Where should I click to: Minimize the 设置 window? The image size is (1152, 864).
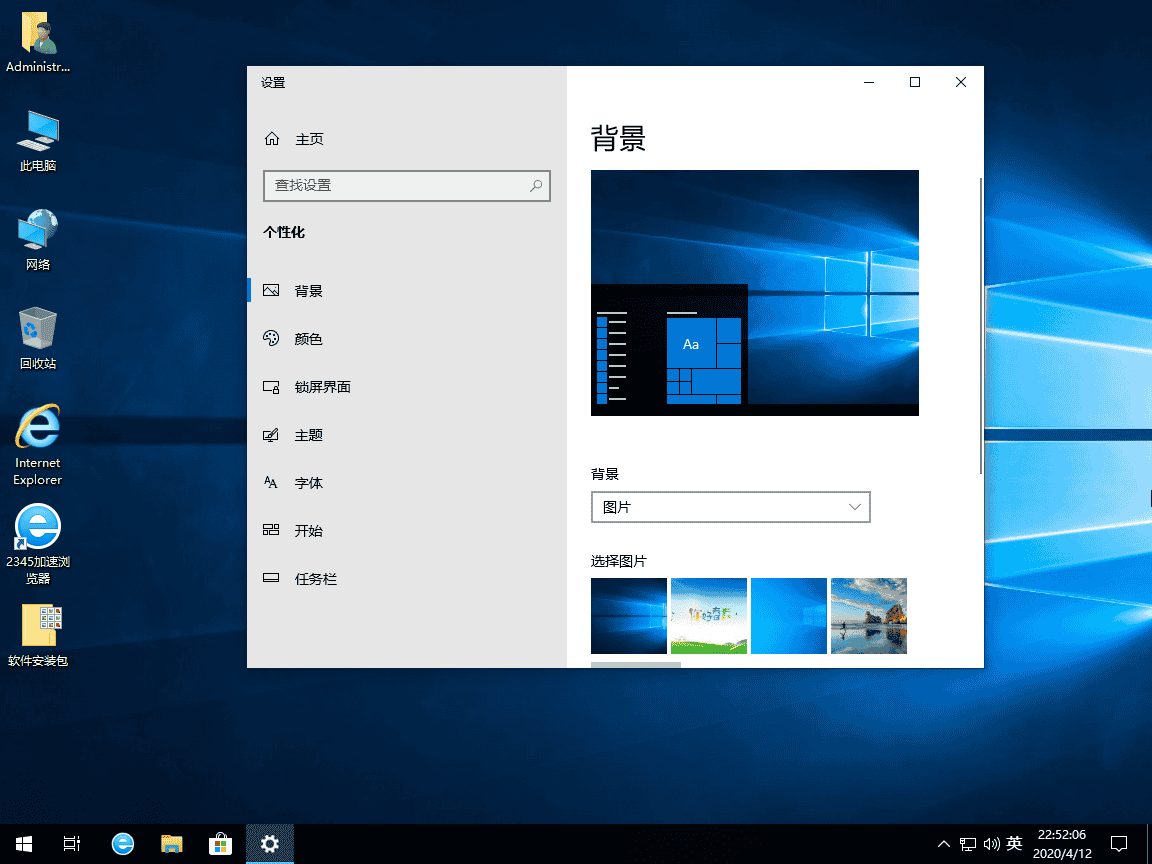(869, 82)
